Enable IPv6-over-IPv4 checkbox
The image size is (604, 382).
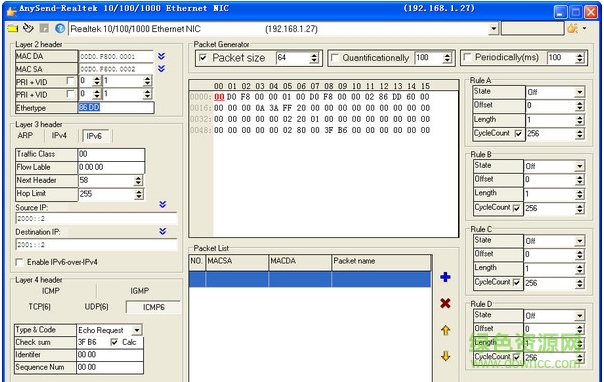pos(19,262)
